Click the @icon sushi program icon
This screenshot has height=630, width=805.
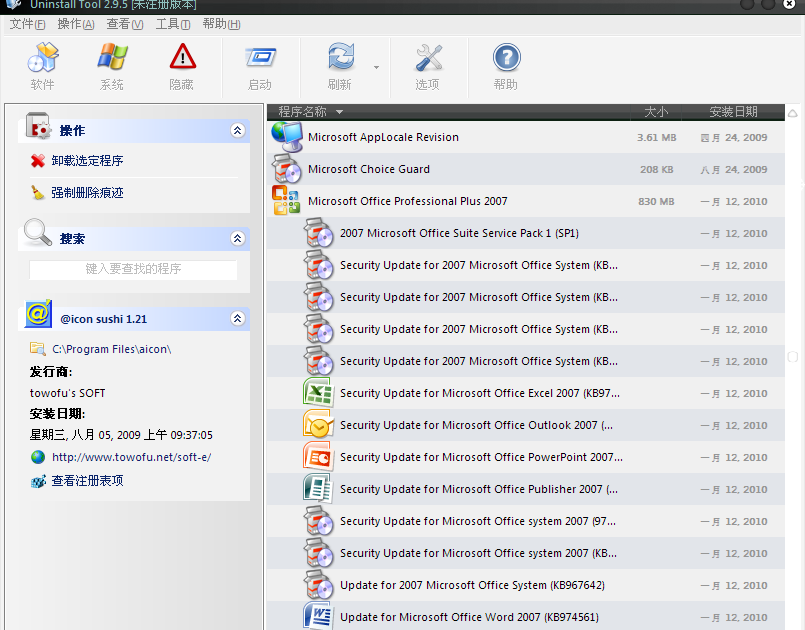click(39, 314)
